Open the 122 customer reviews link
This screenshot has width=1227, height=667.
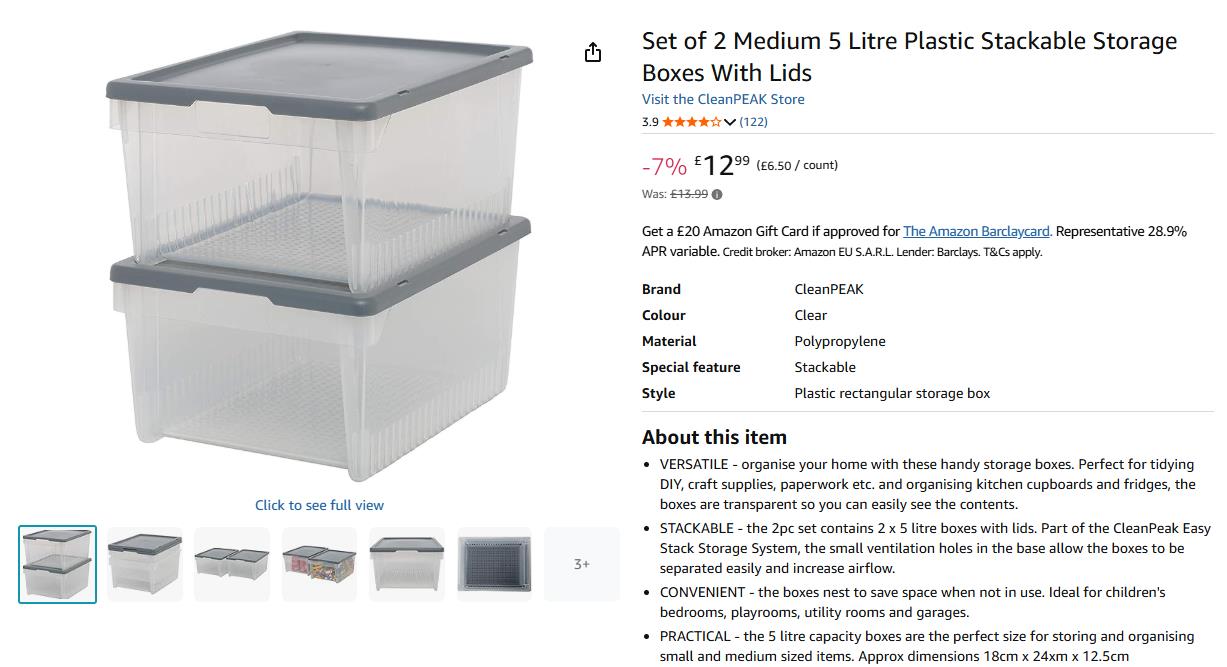click(753, 122)
